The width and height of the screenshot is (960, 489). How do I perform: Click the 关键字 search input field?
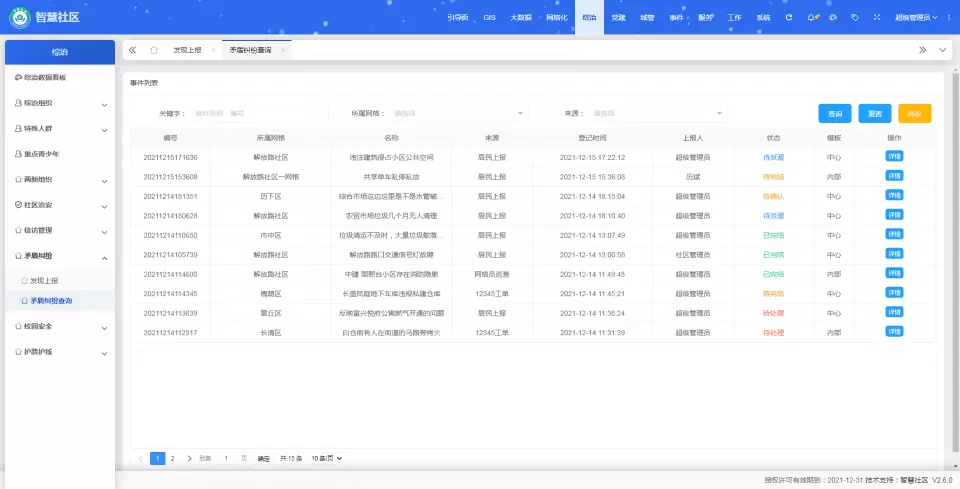[x=255, y=114]
